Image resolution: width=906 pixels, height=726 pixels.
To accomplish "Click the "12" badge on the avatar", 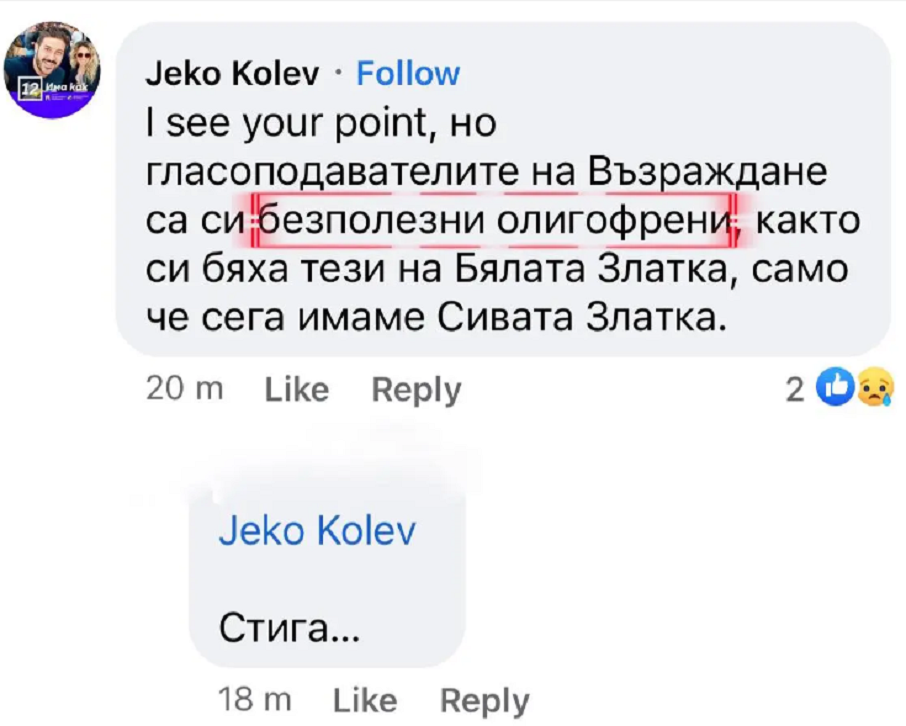I will pos(30,93).
